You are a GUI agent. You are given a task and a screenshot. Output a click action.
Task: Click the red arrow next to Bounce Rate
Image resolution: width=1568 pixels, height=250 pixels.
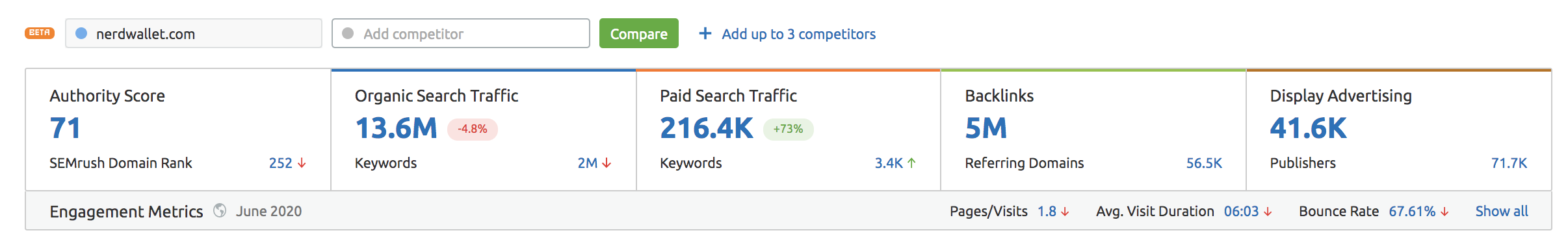[1444, 212]
